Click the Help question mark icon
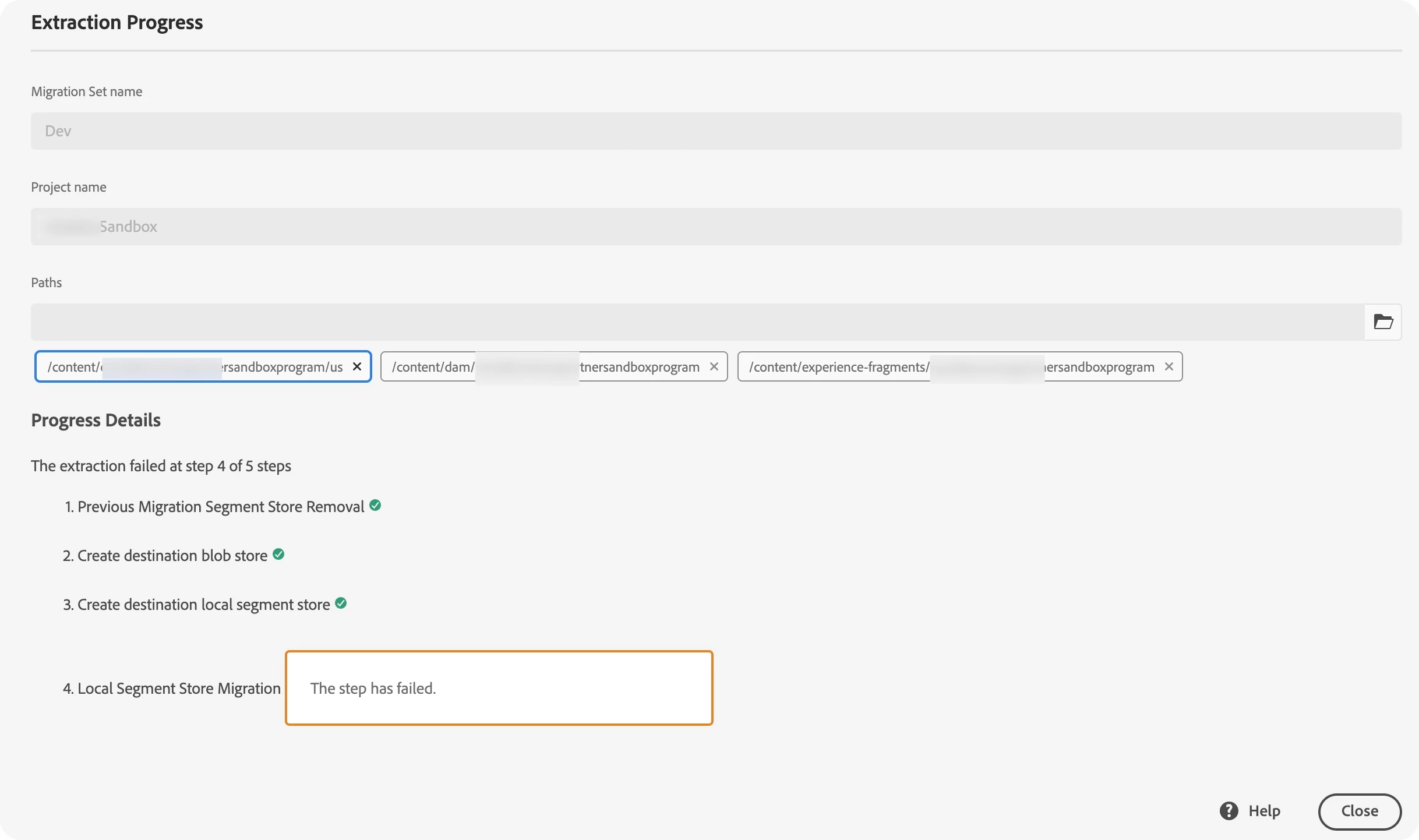1419x840 pixels. tap(1229, 811)
